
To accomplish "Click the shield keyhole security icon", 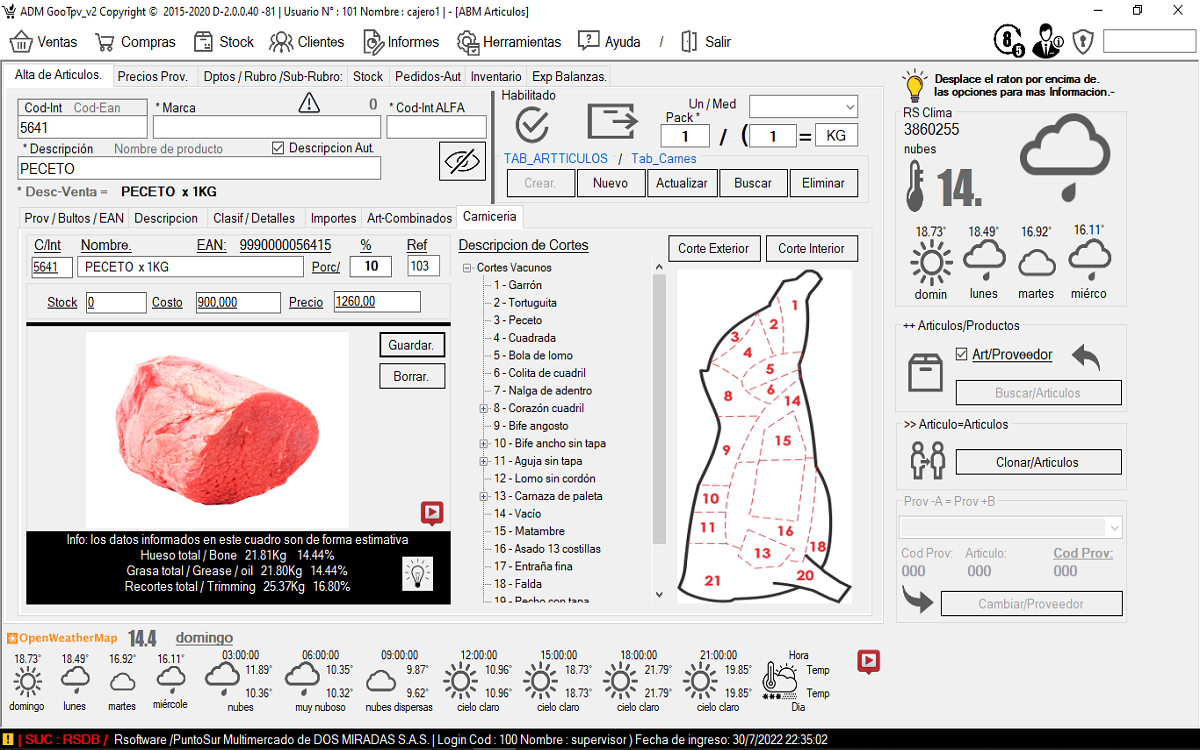I will coord(1083,42).
